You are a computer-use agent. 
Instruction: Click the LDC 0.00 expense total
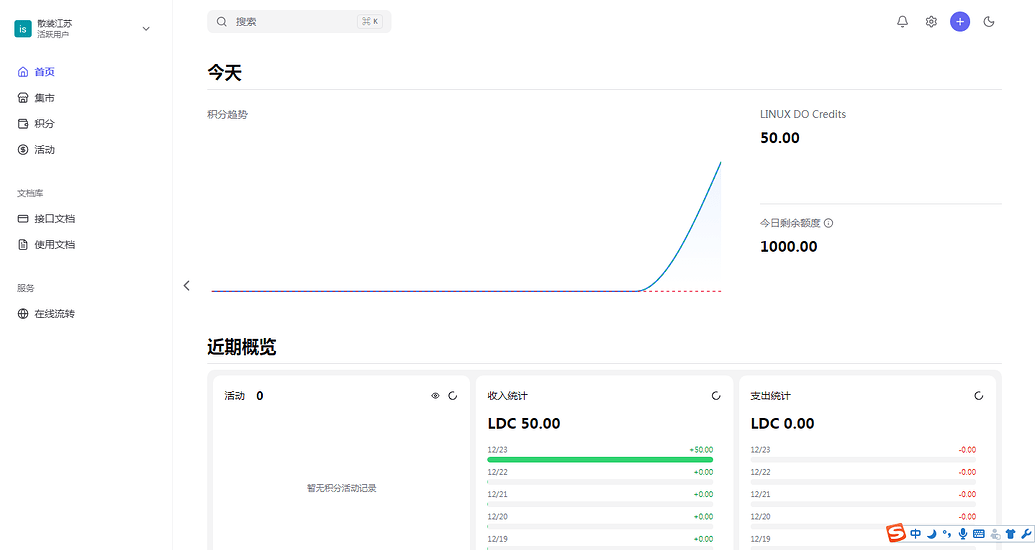point(782,423)
